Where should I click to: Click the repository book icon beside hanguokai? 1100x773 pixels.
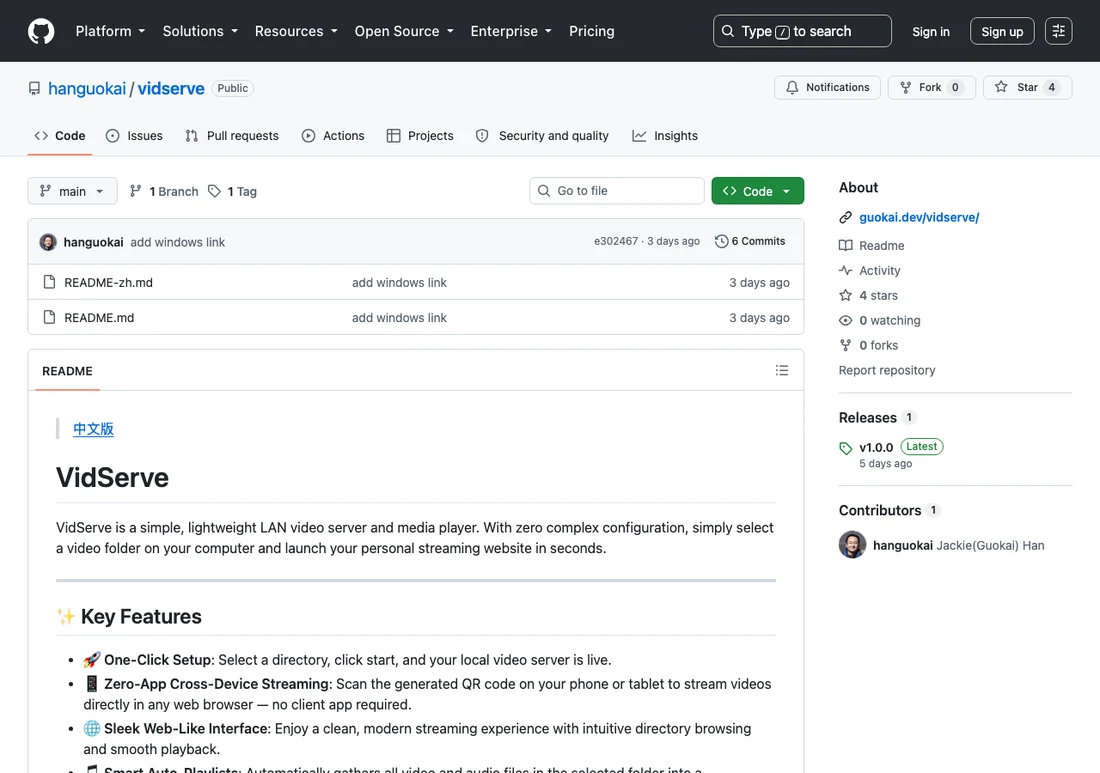(34, 88)
